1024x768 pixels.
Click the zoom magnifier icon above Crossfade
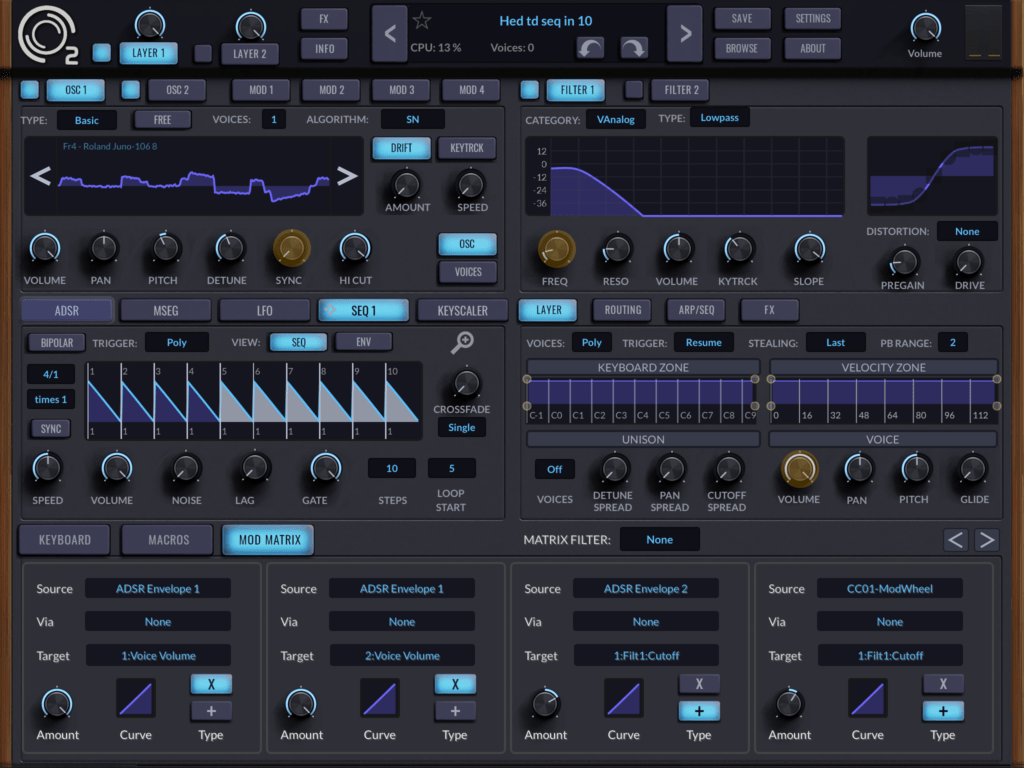(463, 344)
